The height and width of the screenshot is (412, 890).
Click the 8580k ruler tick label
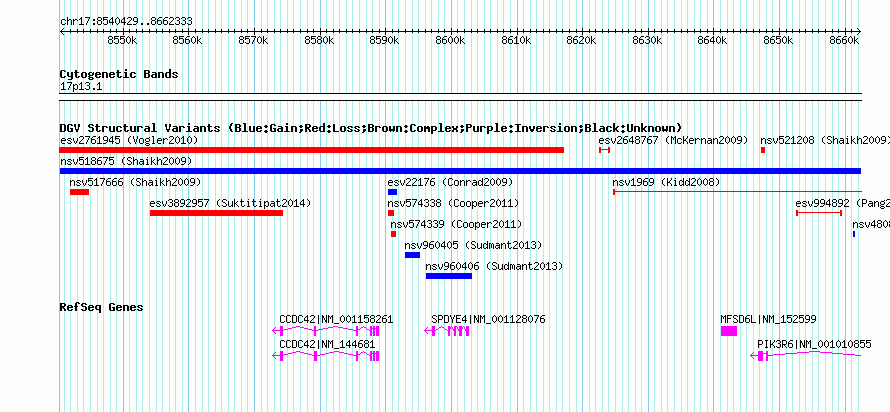coord(320,41)
